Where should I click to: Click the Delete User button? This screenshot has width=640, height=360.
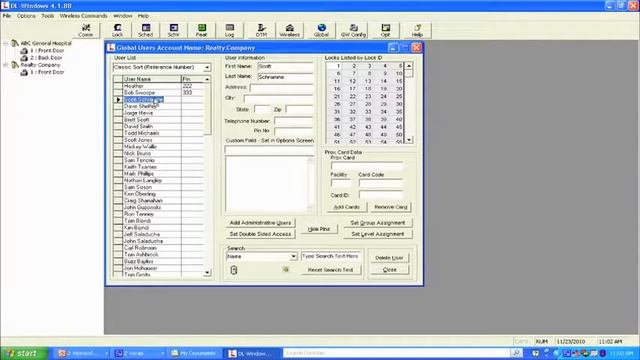click(389, 258)
